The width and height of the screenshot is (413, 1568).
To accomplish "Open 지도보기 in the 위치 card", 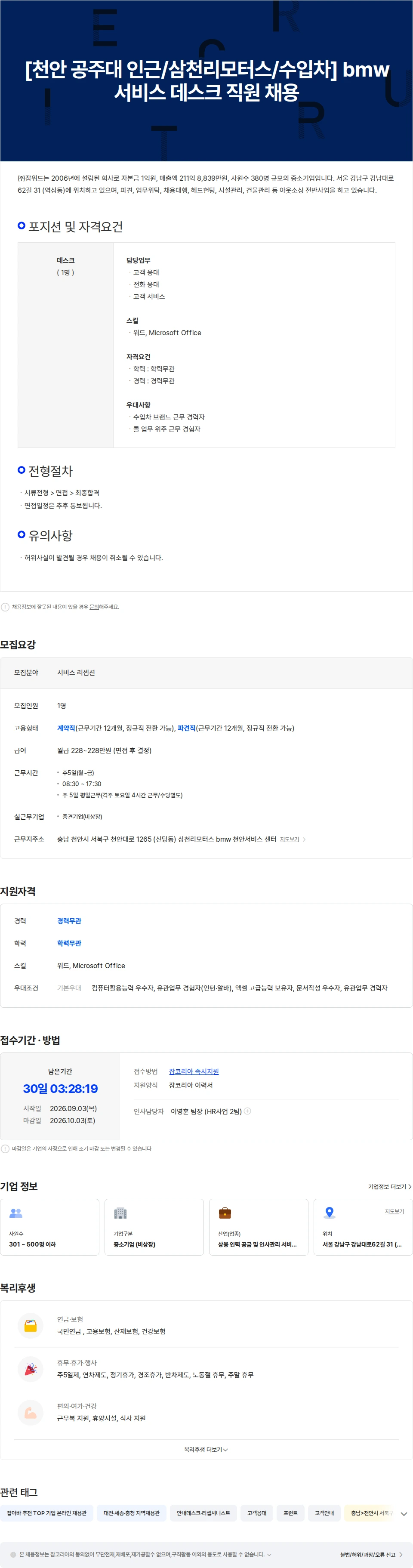I will click(394, 1211).
